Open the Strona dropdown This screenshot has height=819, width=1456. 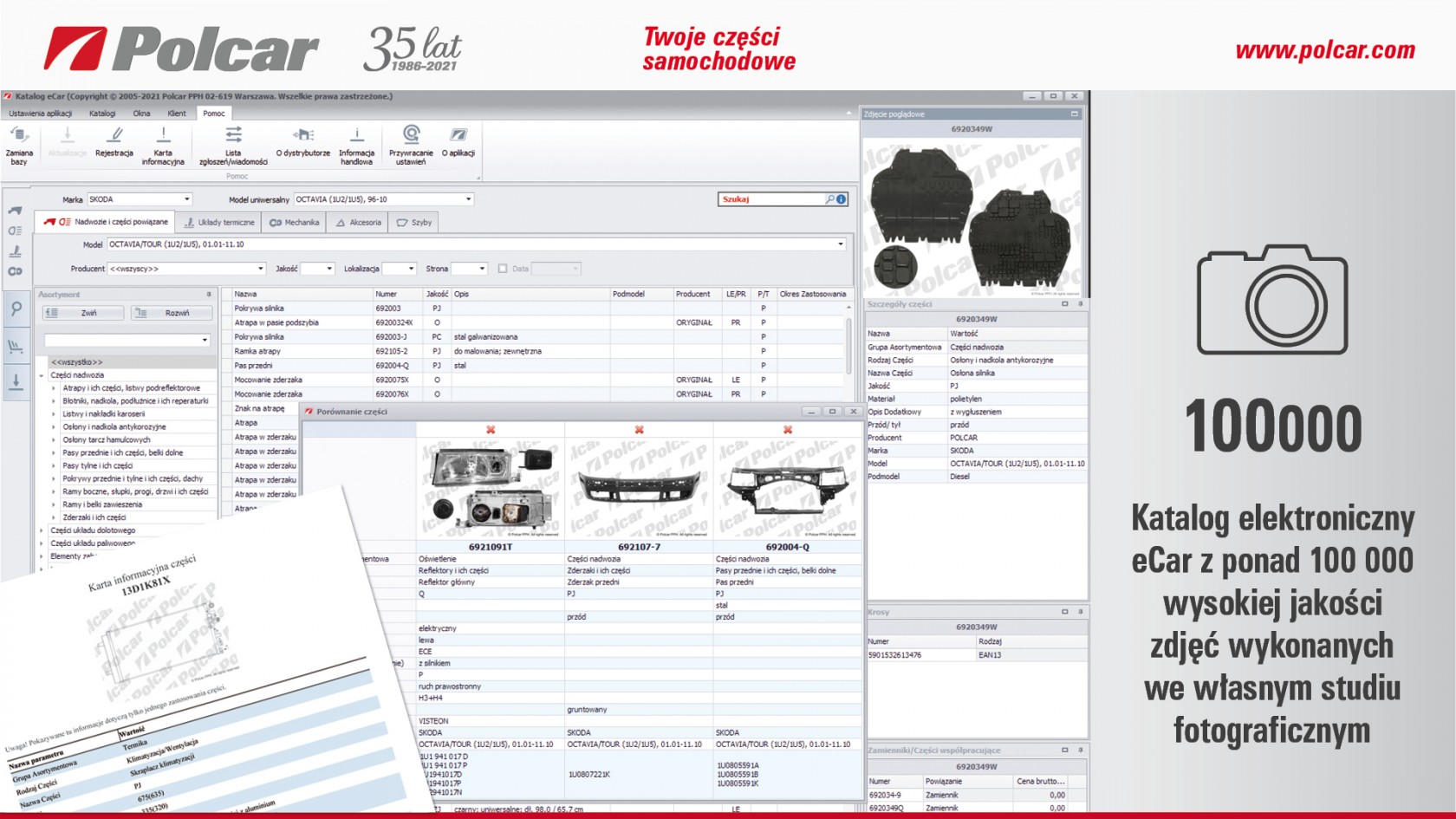point(482,269)
